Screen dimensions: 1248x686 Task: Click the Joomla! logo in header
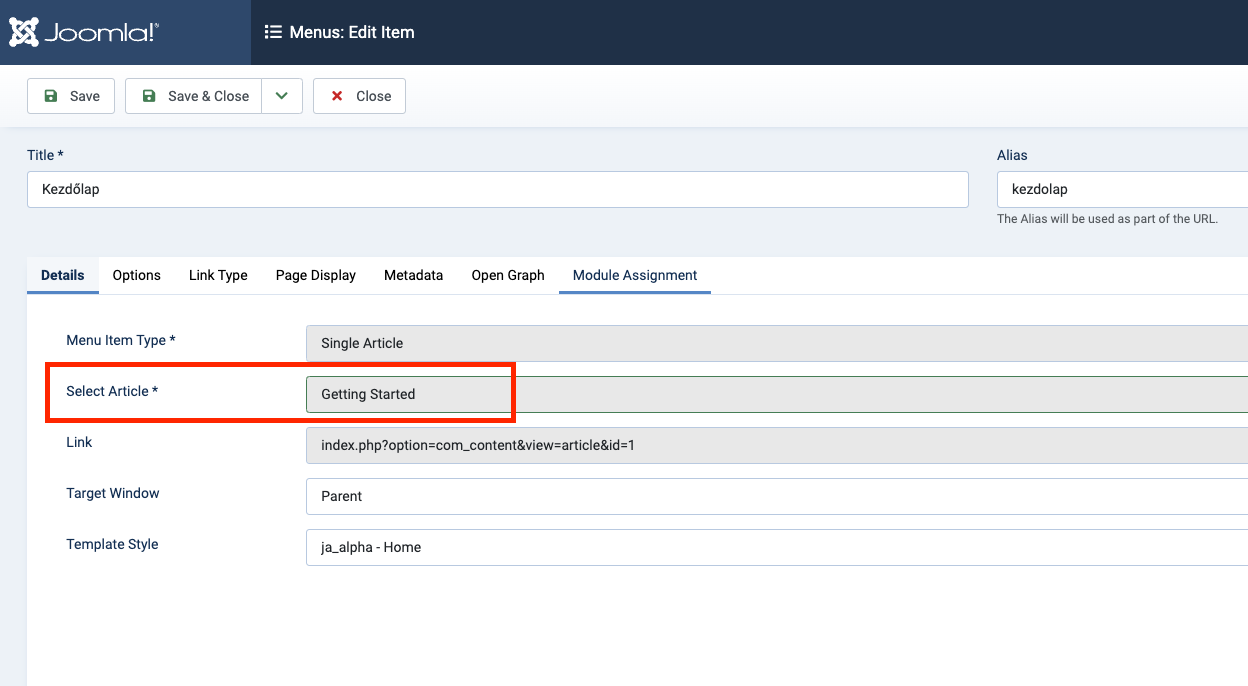84,32
